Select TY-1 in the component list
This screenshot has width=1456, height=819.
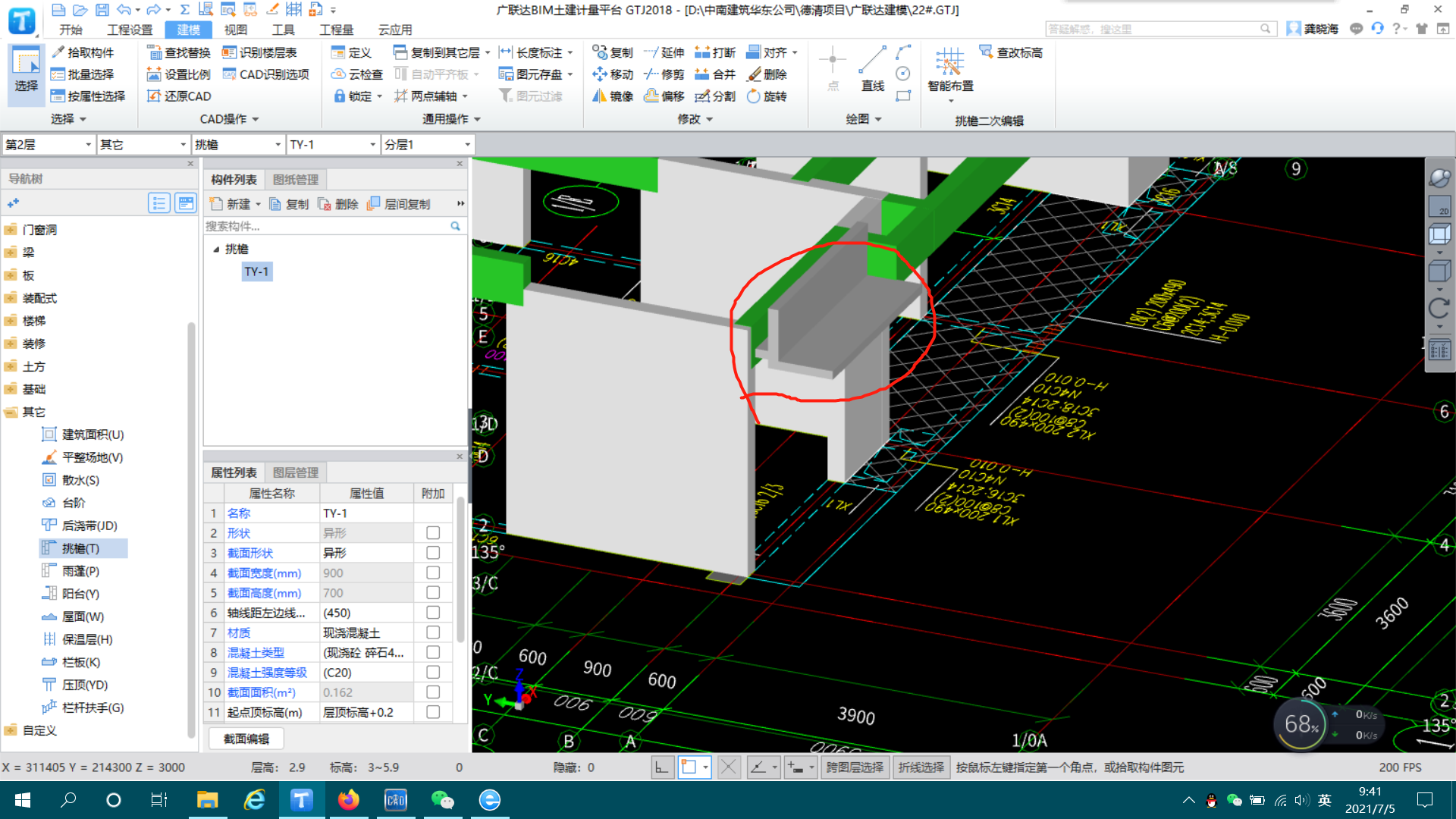coord(256,271)
